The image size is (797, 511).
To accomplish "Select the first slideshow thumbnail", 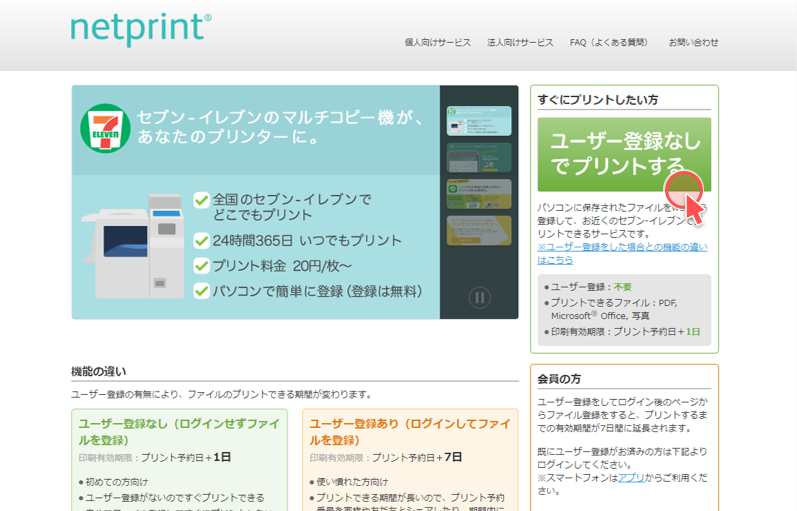I will point(479,121).
